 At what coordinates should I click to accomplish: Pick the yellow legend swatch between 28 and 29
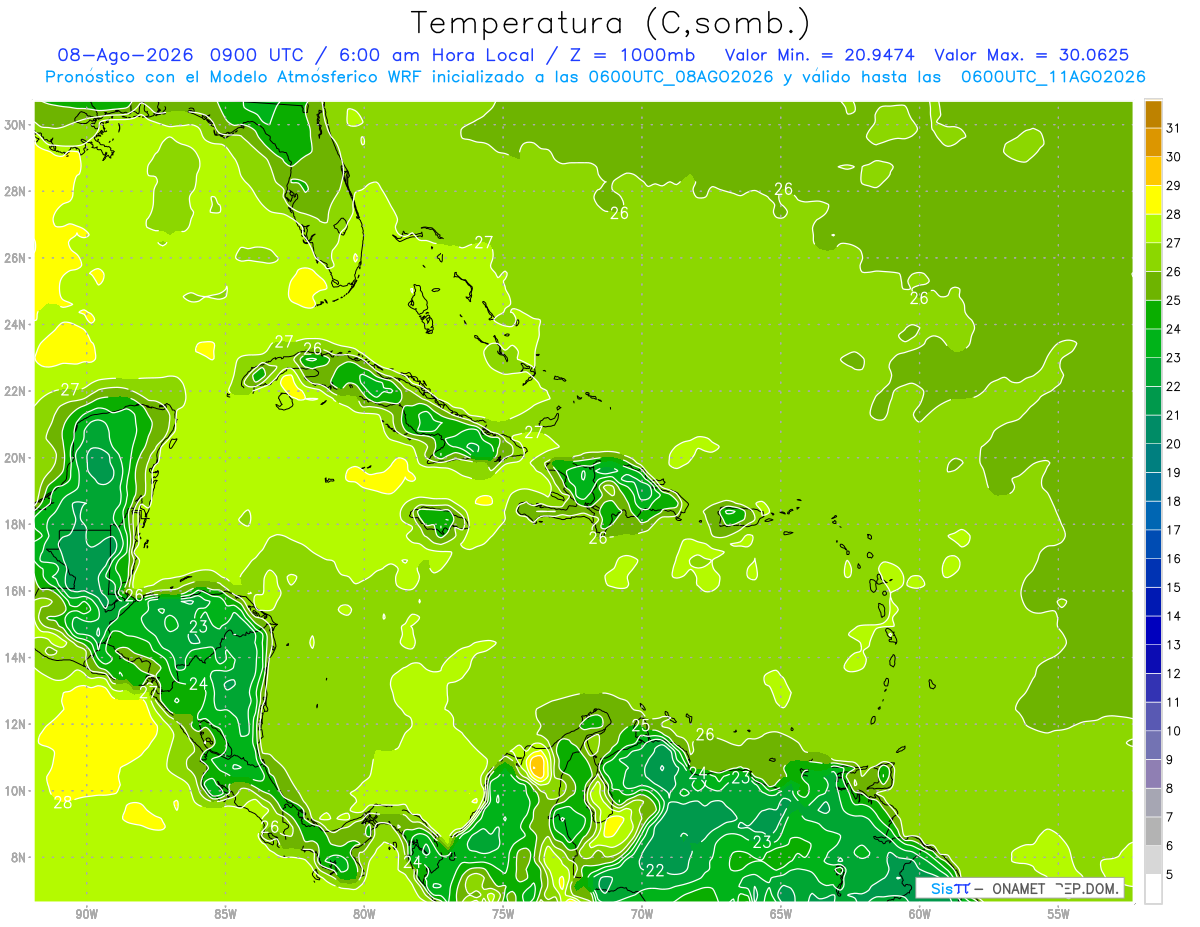click(x=1153, y=200)
